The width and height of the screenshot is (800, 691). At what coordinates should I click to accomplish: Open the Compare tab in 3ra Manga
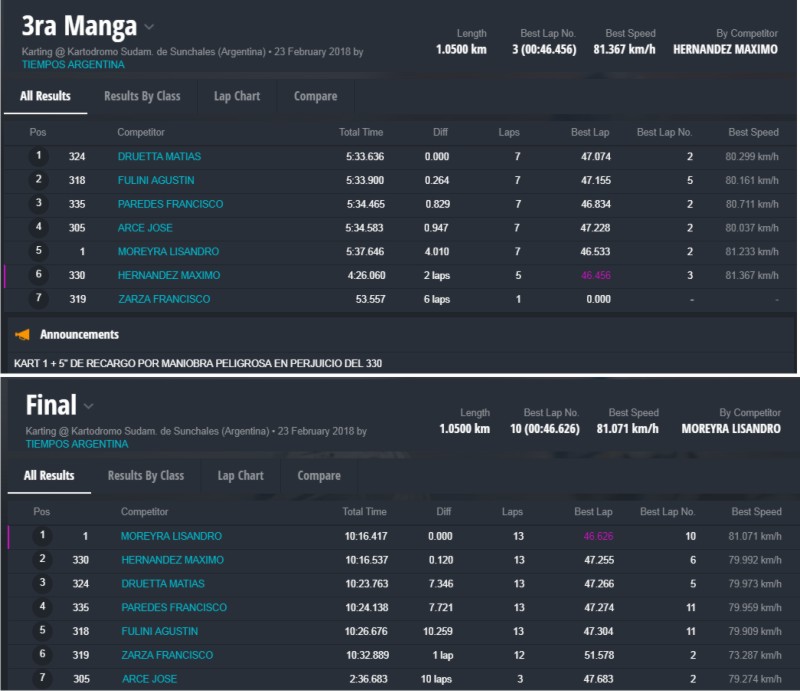pos(315,96)
